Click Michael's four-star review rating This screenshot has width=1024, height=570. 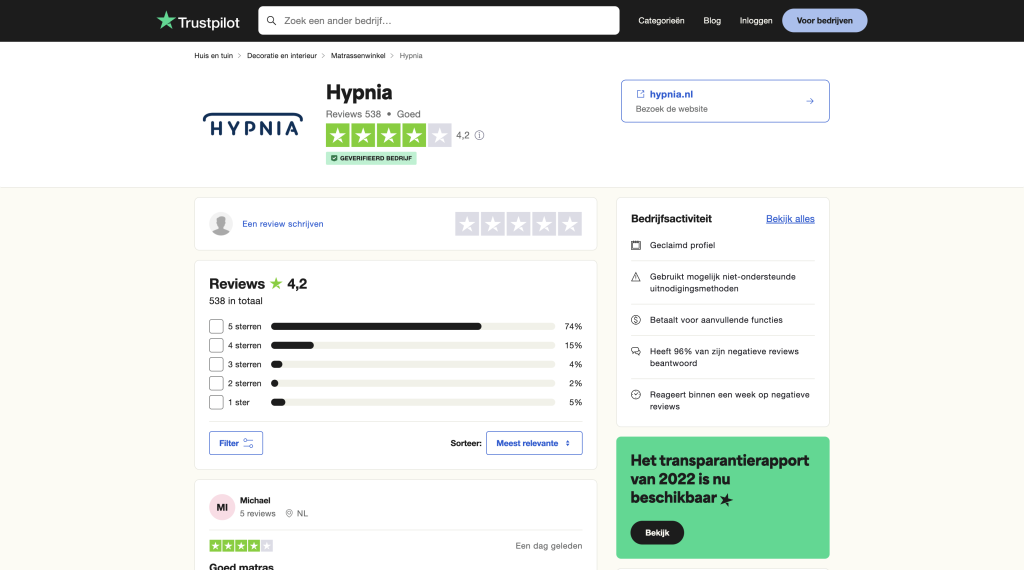pyautogui.click(x=241, y=546)
